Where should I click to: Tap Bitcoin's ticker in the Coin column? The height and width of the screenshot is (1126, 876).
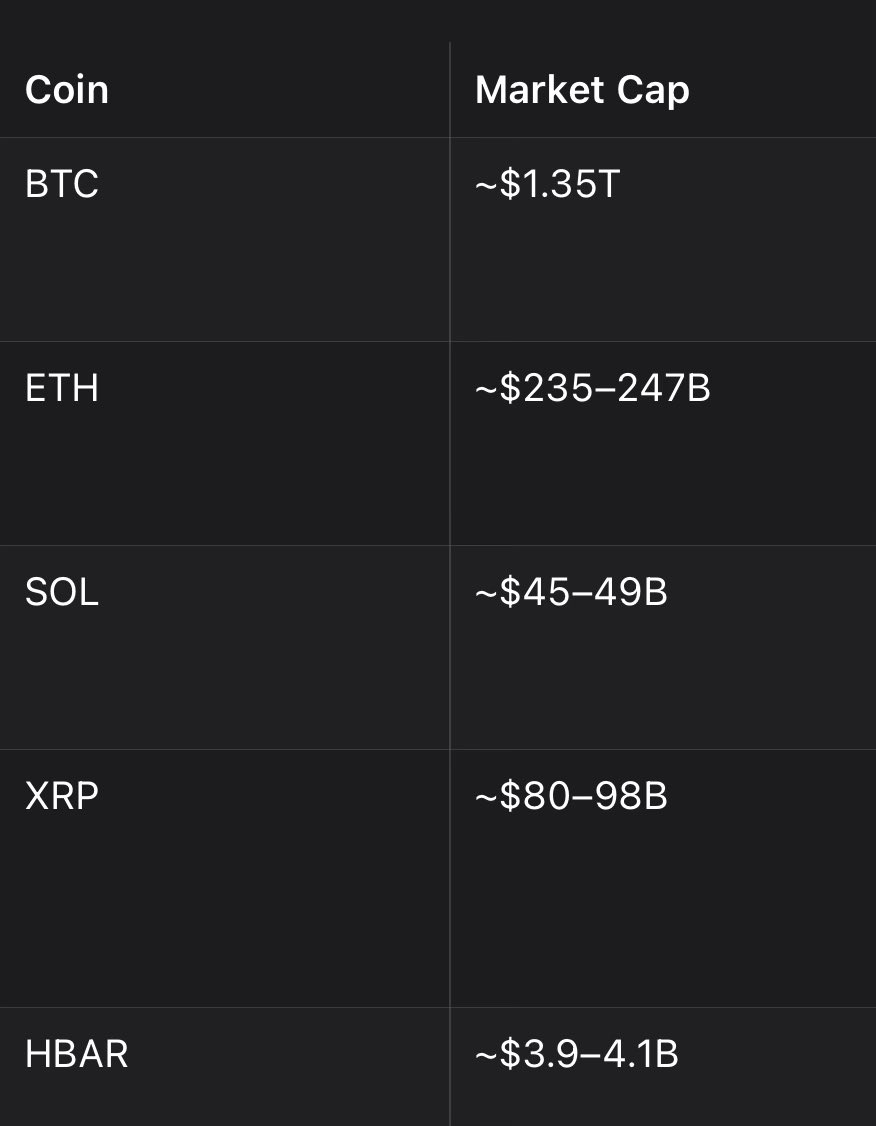pos(62,185)
